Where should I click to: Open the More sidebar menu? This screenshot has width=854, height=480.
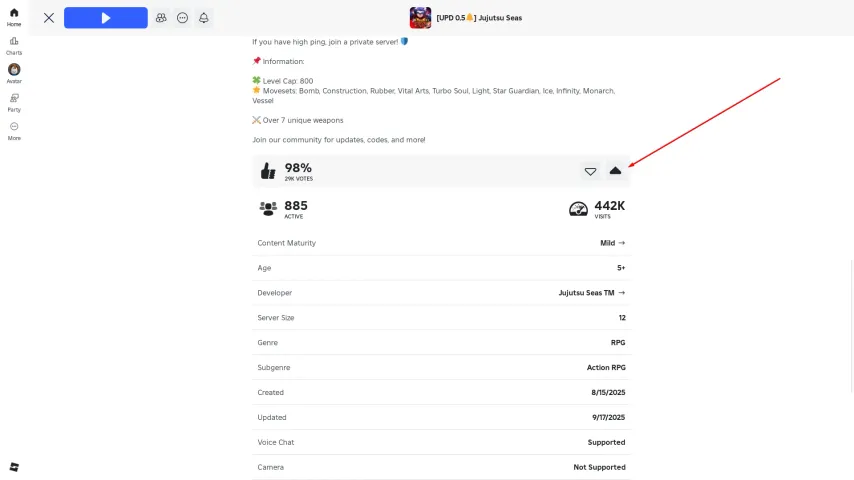pos(14,131)
